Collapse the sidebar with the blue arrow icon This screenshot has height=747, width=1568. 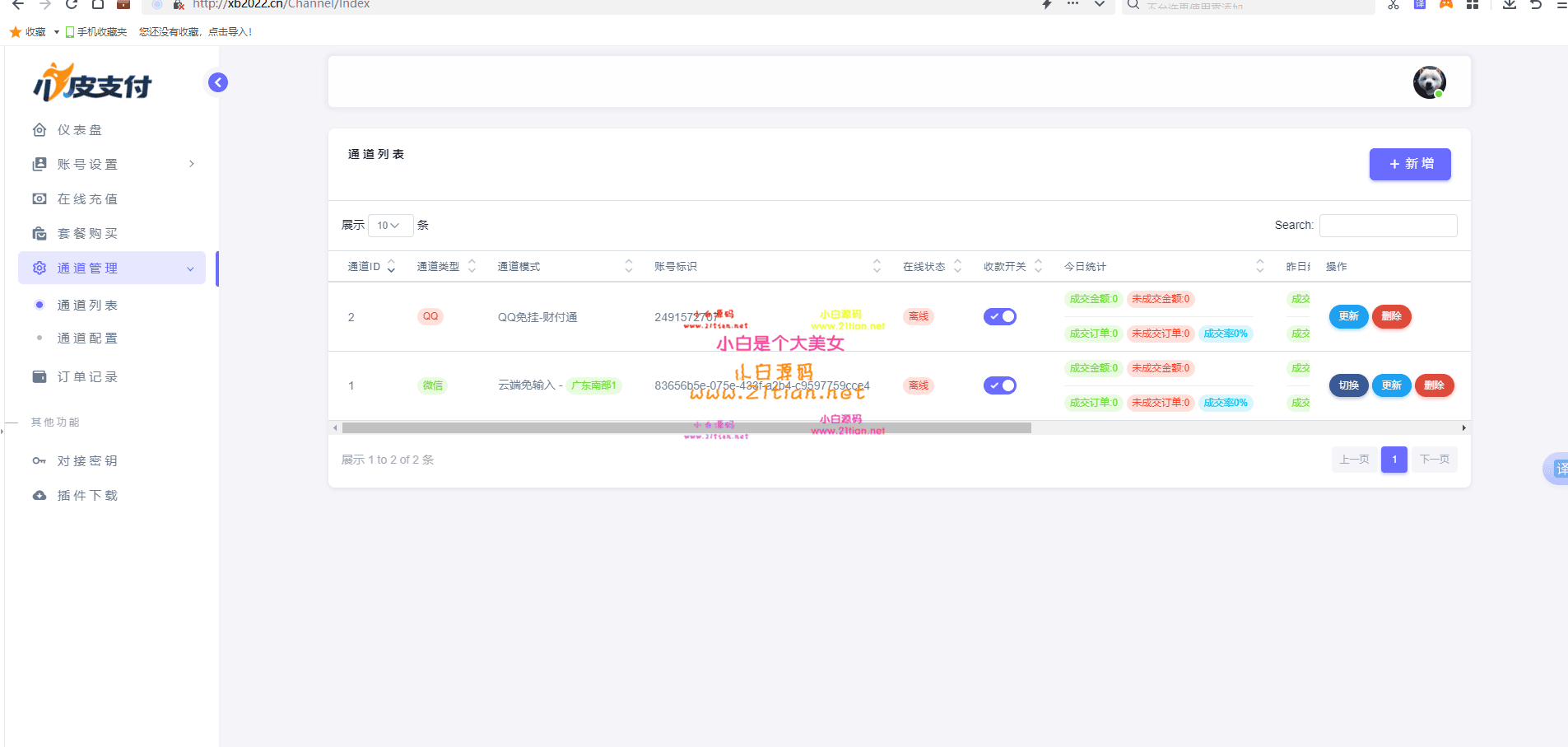pos(216,82)
